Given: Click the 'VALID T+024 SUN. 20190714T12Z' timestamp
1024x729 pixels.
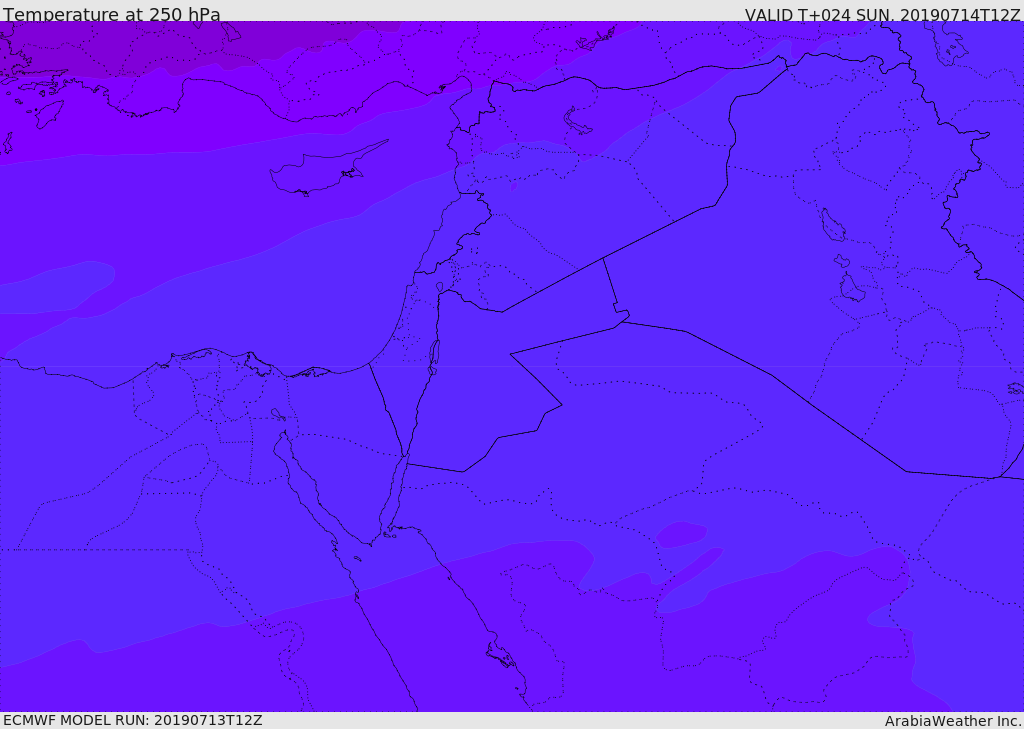Looking at the screenshot, I should click(x=882, y=15).
